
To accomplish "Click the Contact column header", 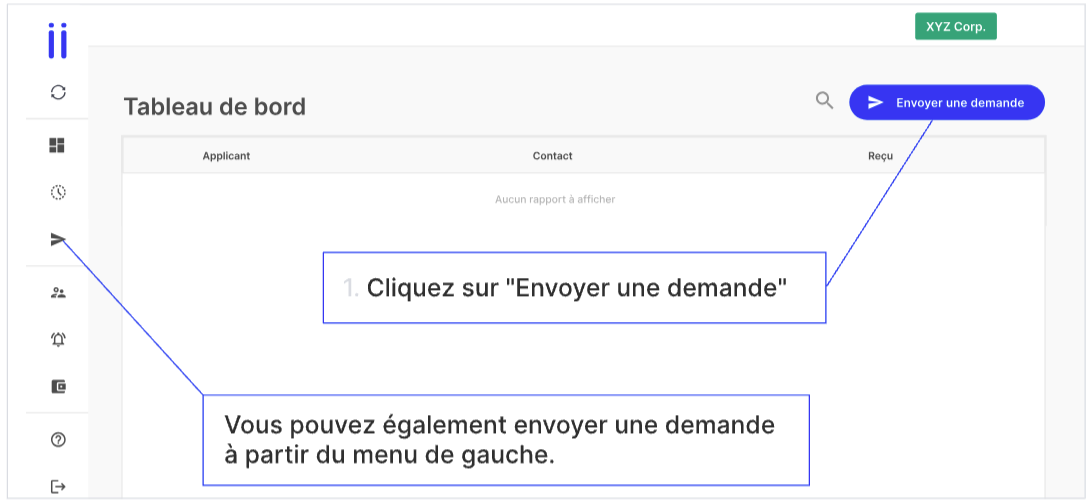I will click(x=553, y=156).
